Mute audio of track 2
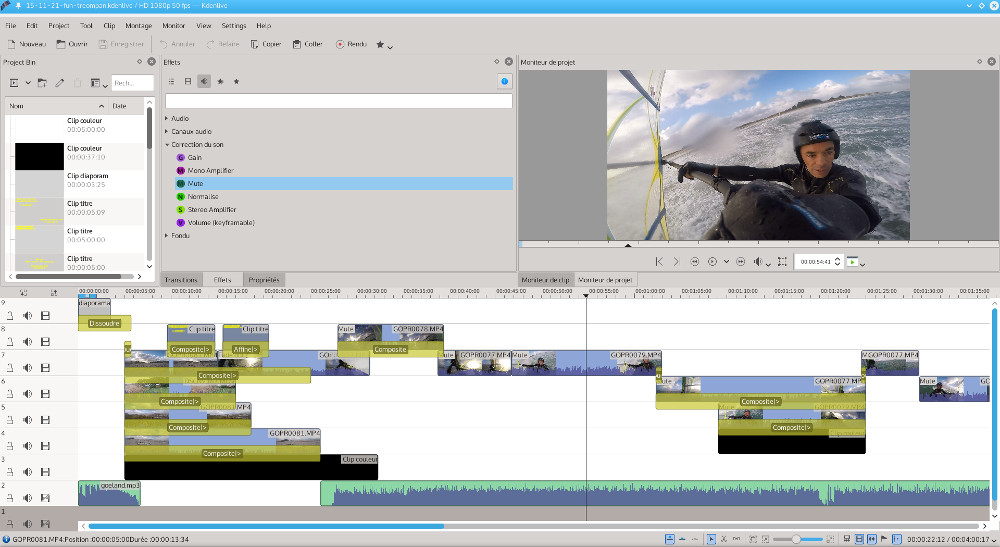 tap(27, 498)
